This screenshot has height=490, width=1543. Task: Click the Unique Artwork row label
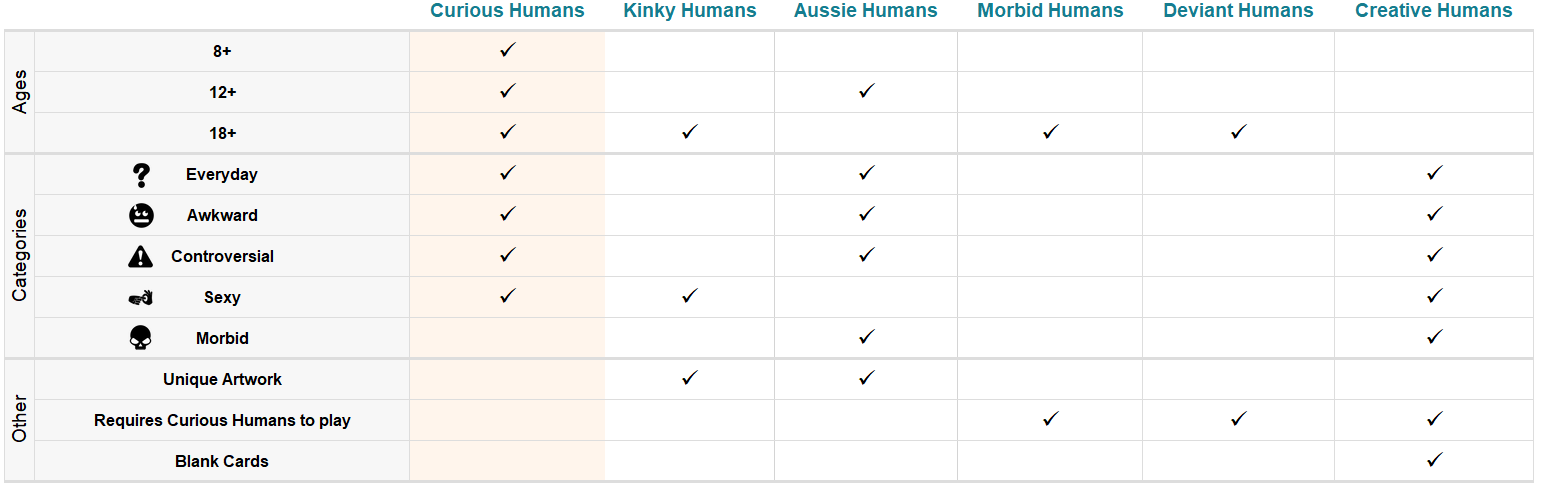(222, 380)
